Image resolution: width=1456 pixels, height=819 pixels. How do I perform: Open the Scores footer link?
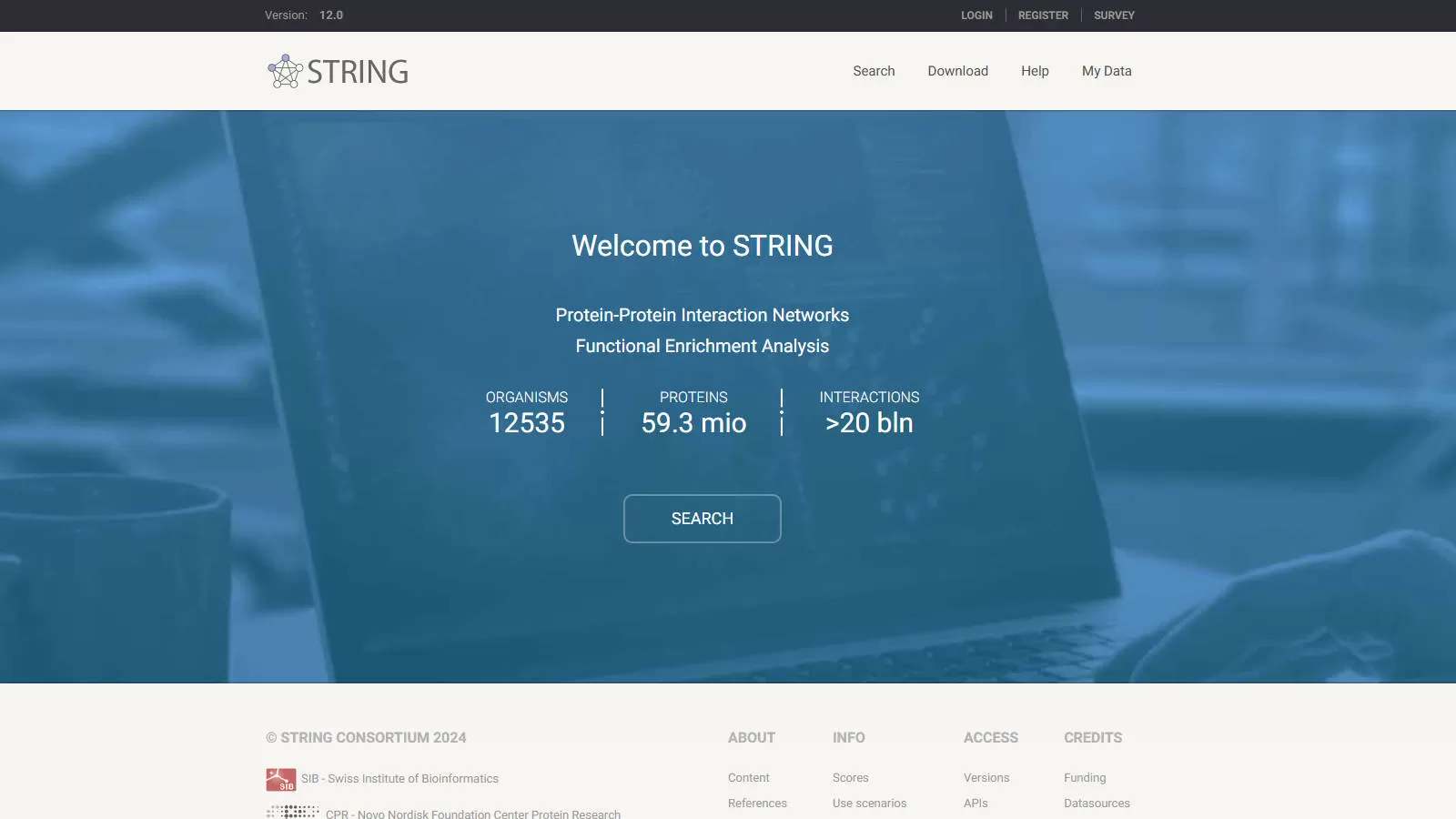(x=850, y=778)
